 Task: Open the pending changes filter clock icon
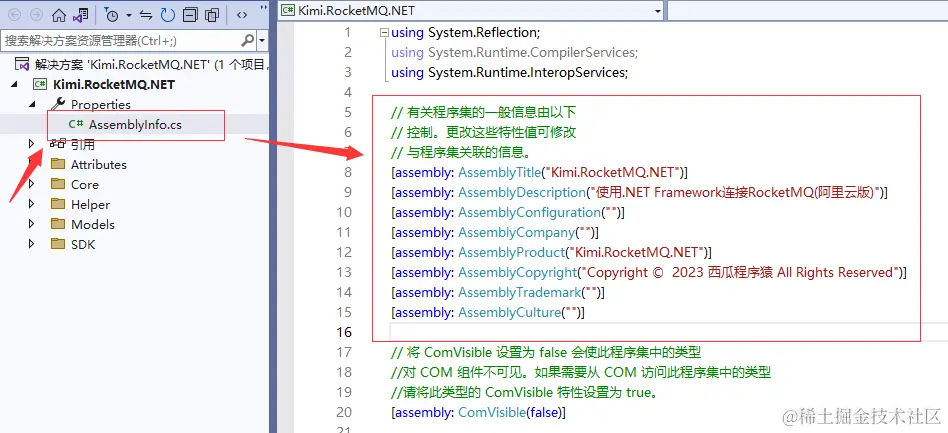tap(112, 16)
